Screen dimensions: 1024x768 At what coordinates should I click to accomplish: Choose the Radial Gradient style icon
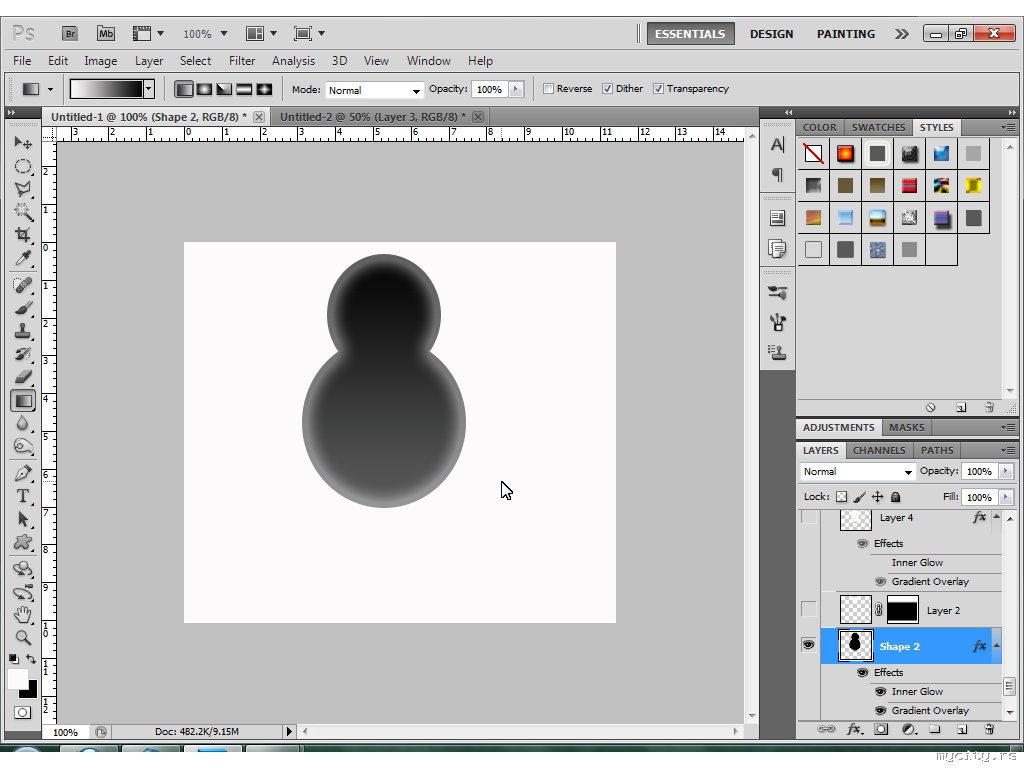(x=204, y=89)
